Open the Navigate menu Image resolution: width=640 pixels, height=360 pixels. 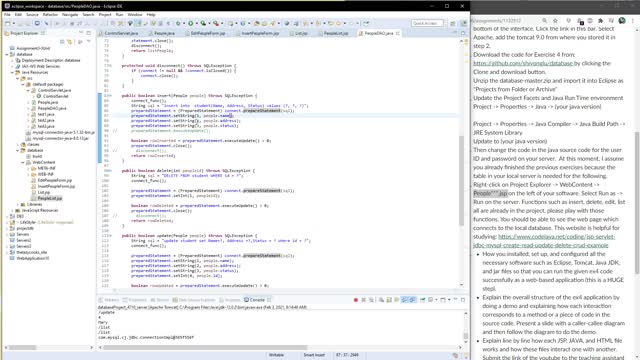pyautogui.click(x=70, y=14)
